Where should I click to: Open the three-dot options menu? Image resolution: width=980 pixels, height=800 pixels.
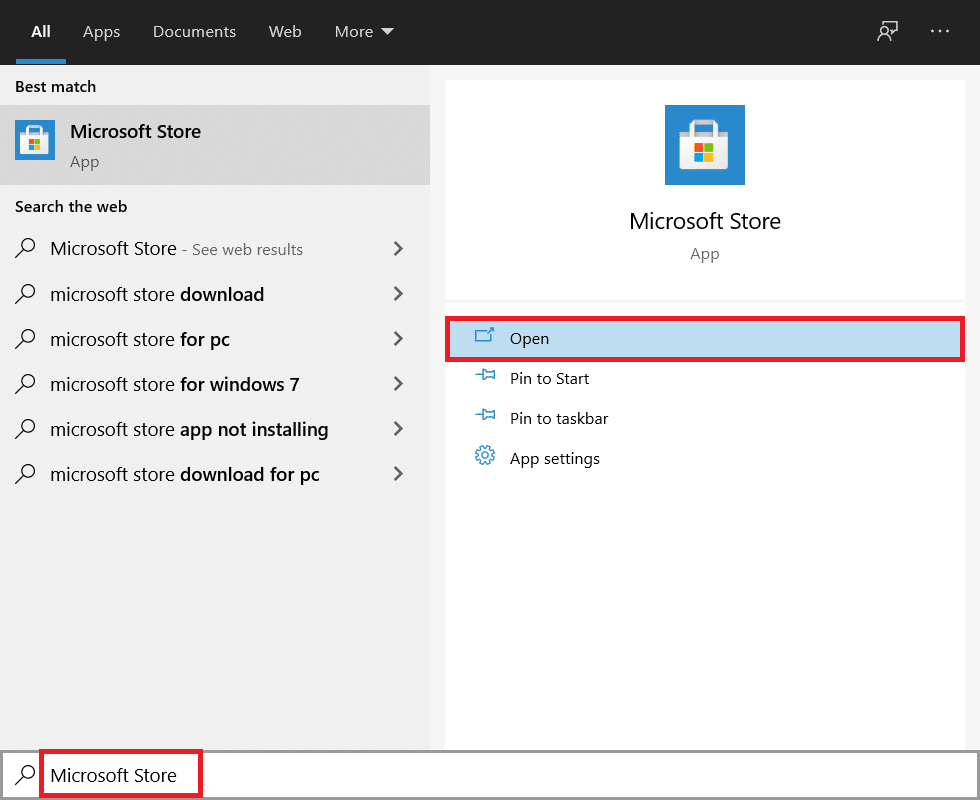940,31
